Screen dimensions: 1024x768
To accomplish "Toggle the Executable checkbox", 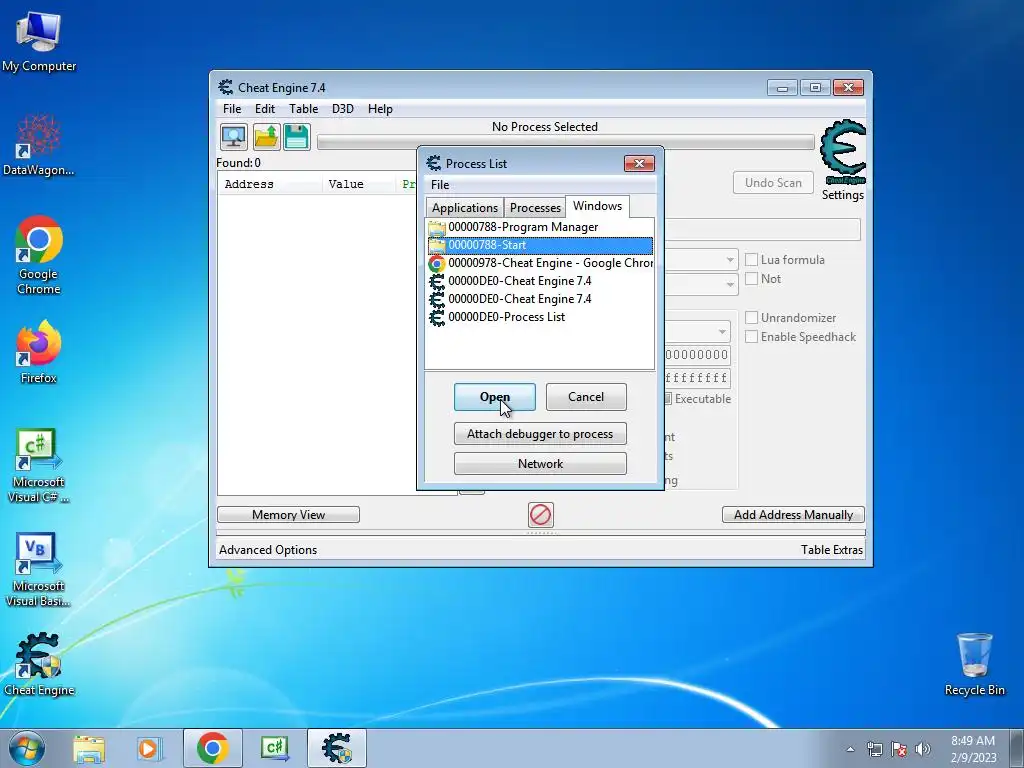I will 668,398.
